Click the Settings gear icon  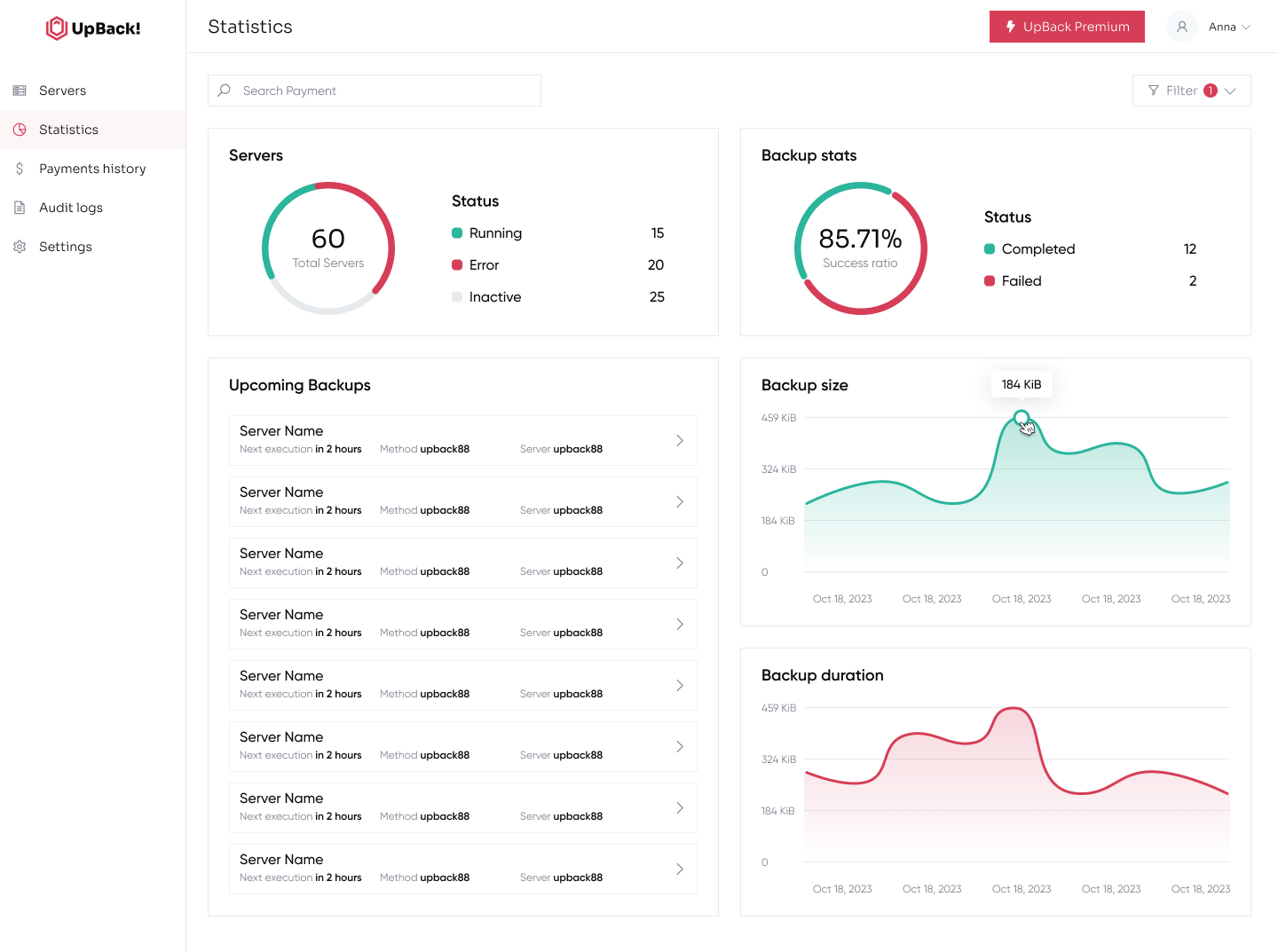click(x=20, y=247)
